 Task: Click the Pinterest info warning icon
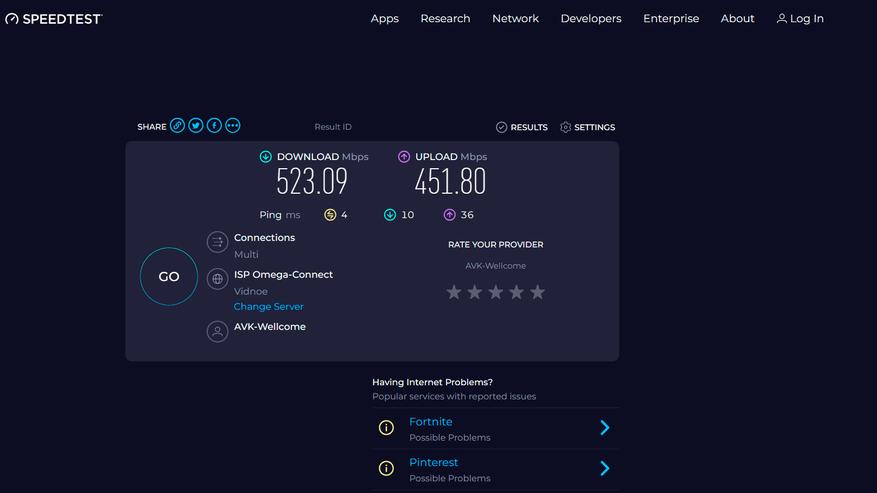(386, 468)
